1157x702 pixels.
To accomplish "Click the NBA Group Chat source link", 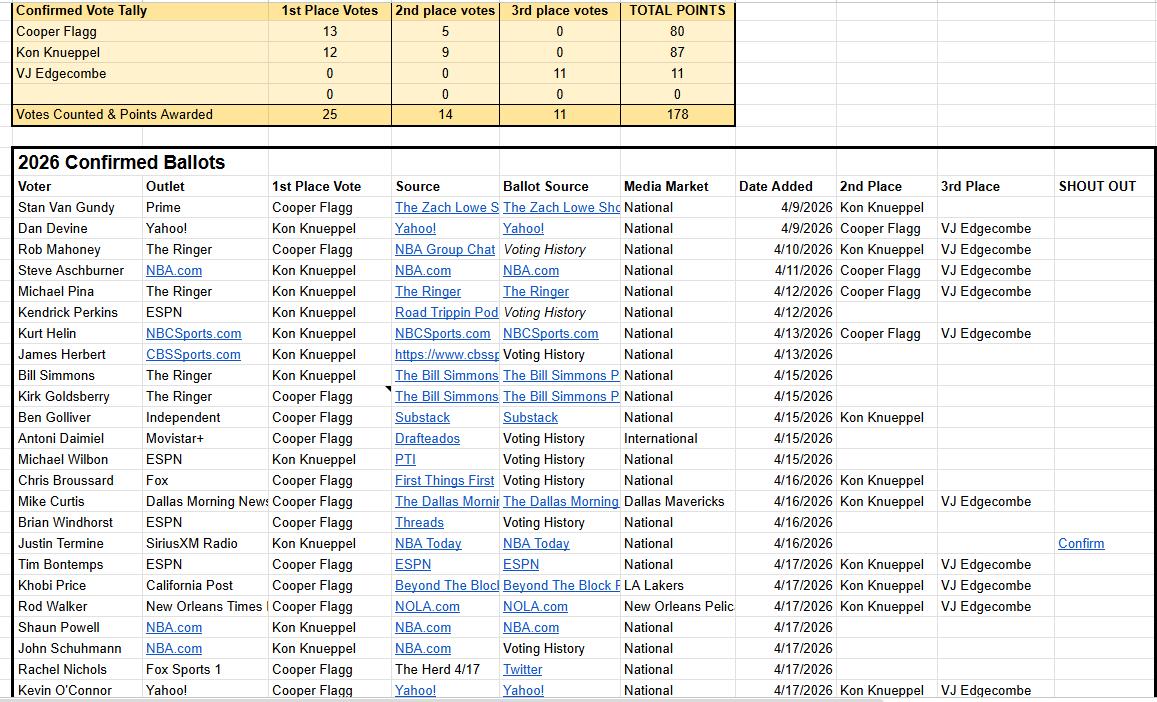I will tap(444, 249).
